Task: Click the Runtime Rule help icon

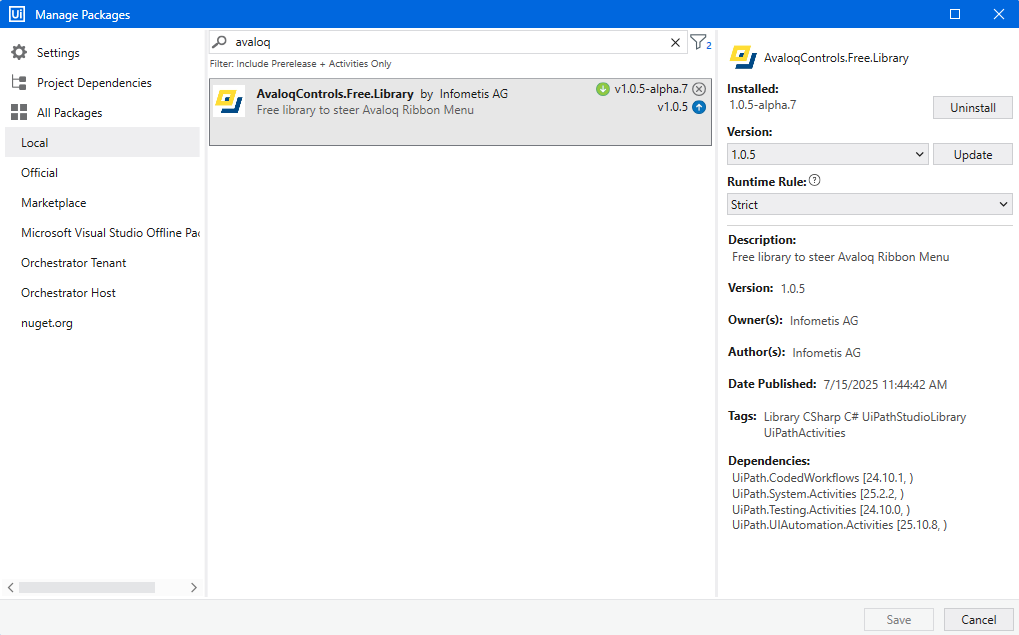Action: tap(814, 181)
